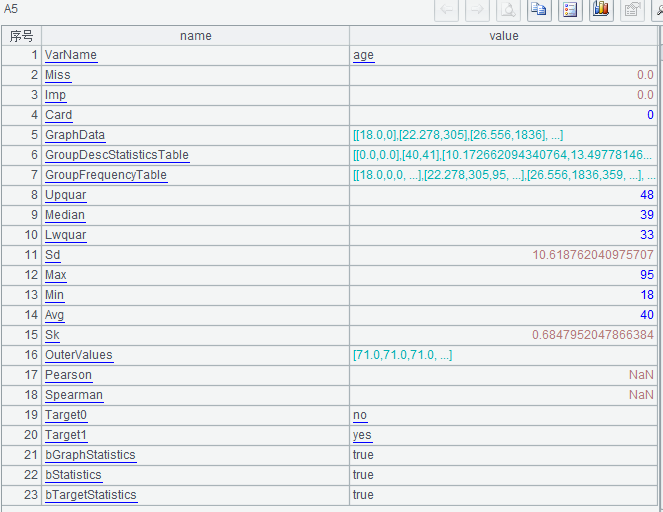Click the bulleted list view icon
The height and width of the screenshot is (512, 663).
[x=570, y=9]
